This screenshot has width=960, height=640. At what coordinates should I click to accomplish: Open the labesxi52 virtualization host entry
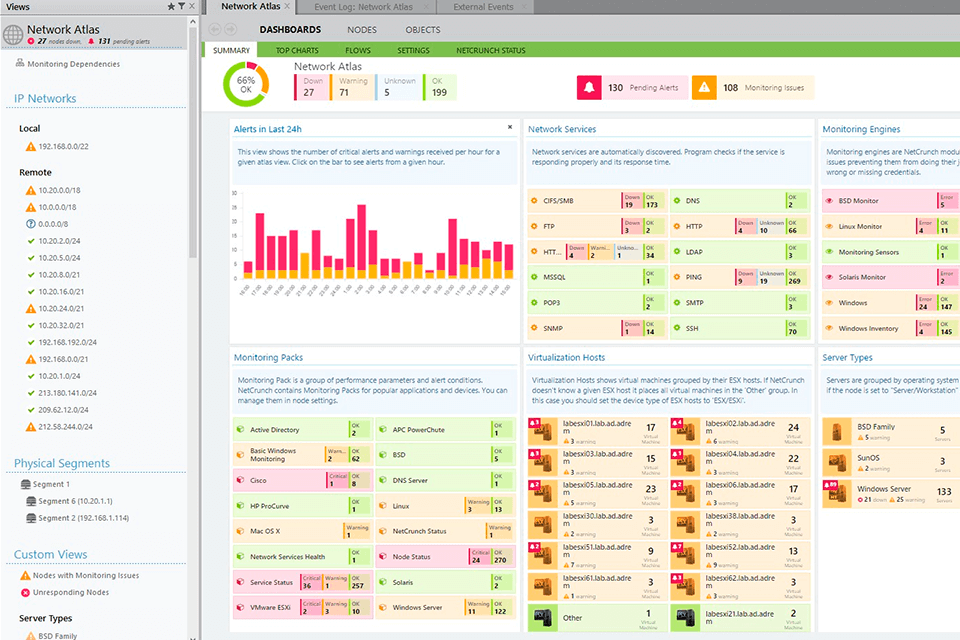(740, 555)
